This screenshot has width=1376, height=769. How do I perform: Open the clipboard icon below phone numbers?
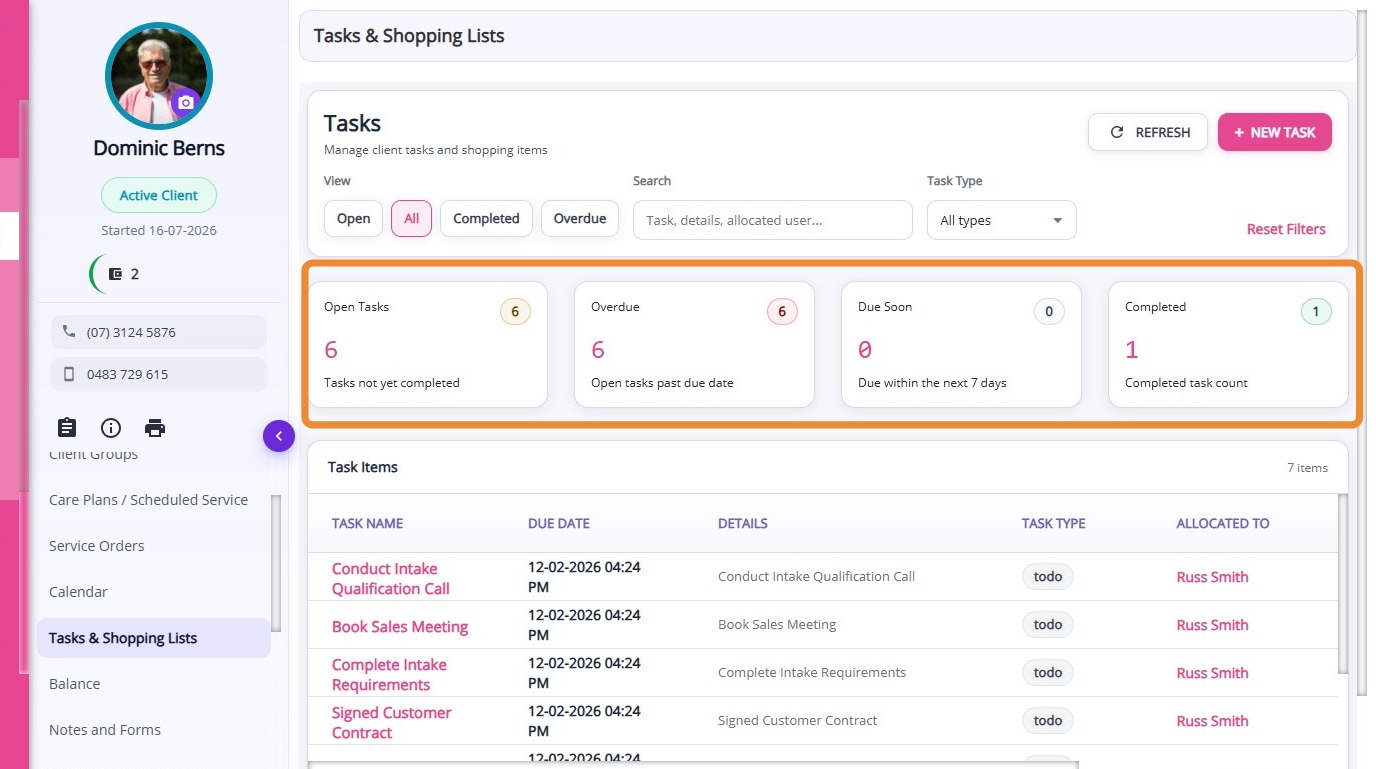(x=67, y=428)
